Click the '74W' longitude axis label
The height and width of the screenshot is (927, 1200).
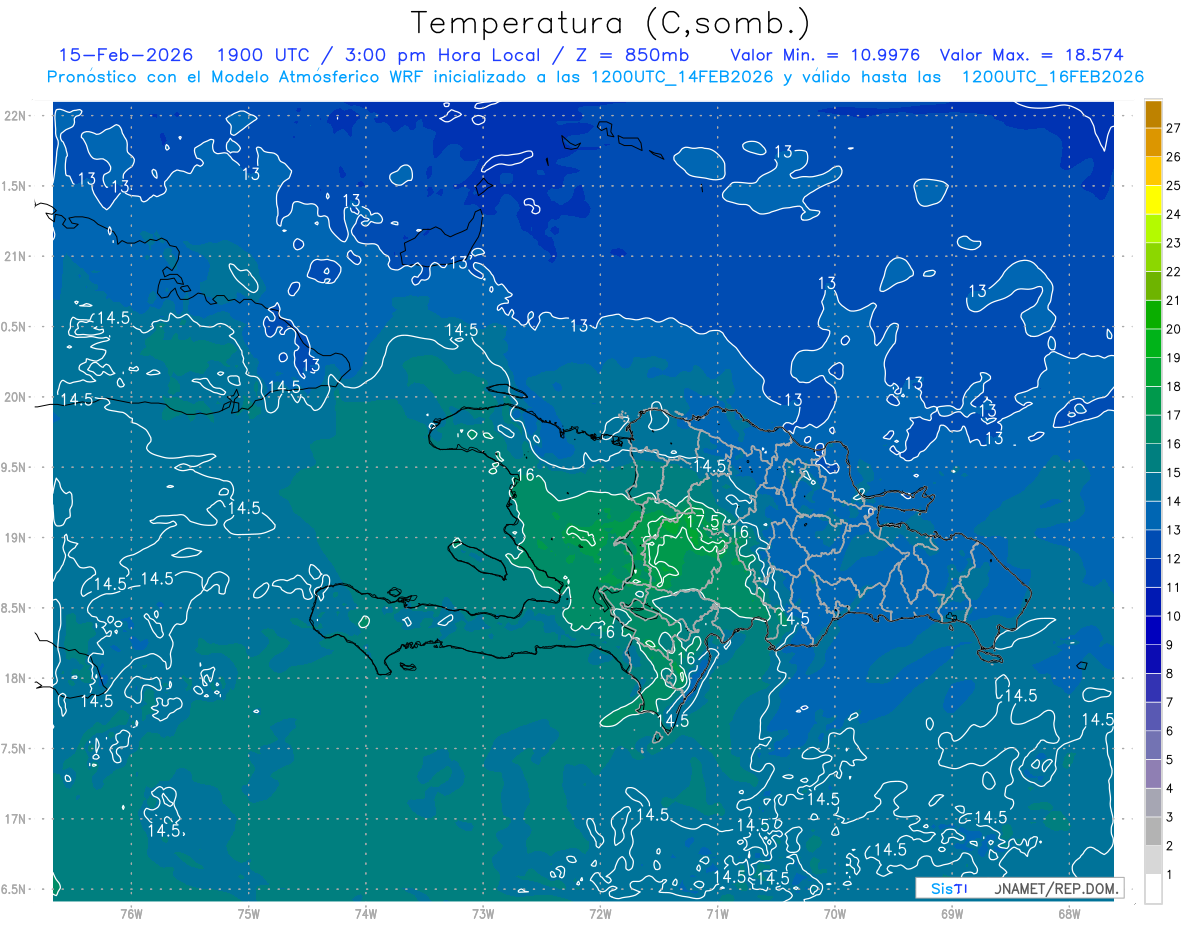pos(366,913)
